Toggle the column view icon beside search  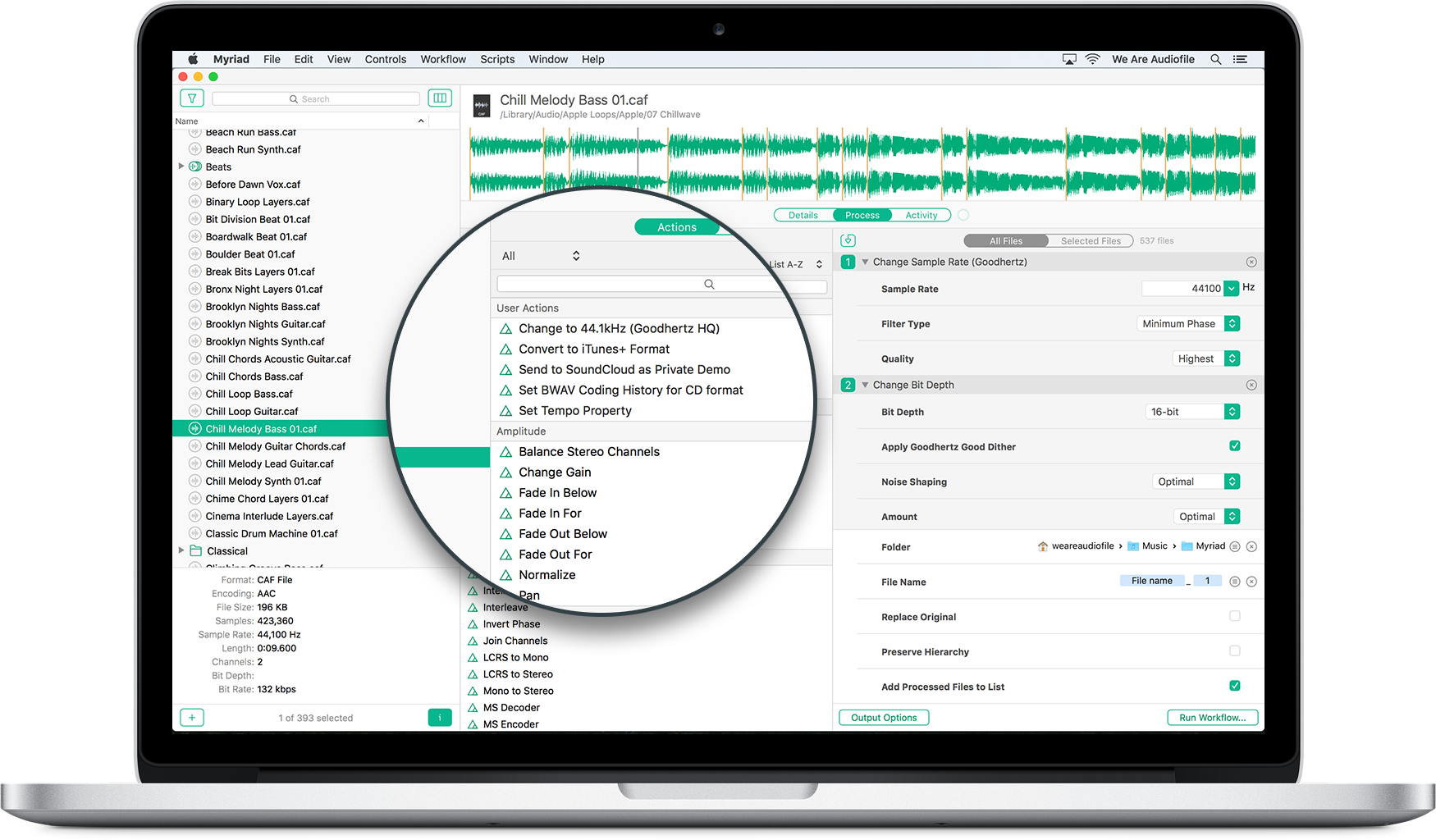click(x=440, y=98)
